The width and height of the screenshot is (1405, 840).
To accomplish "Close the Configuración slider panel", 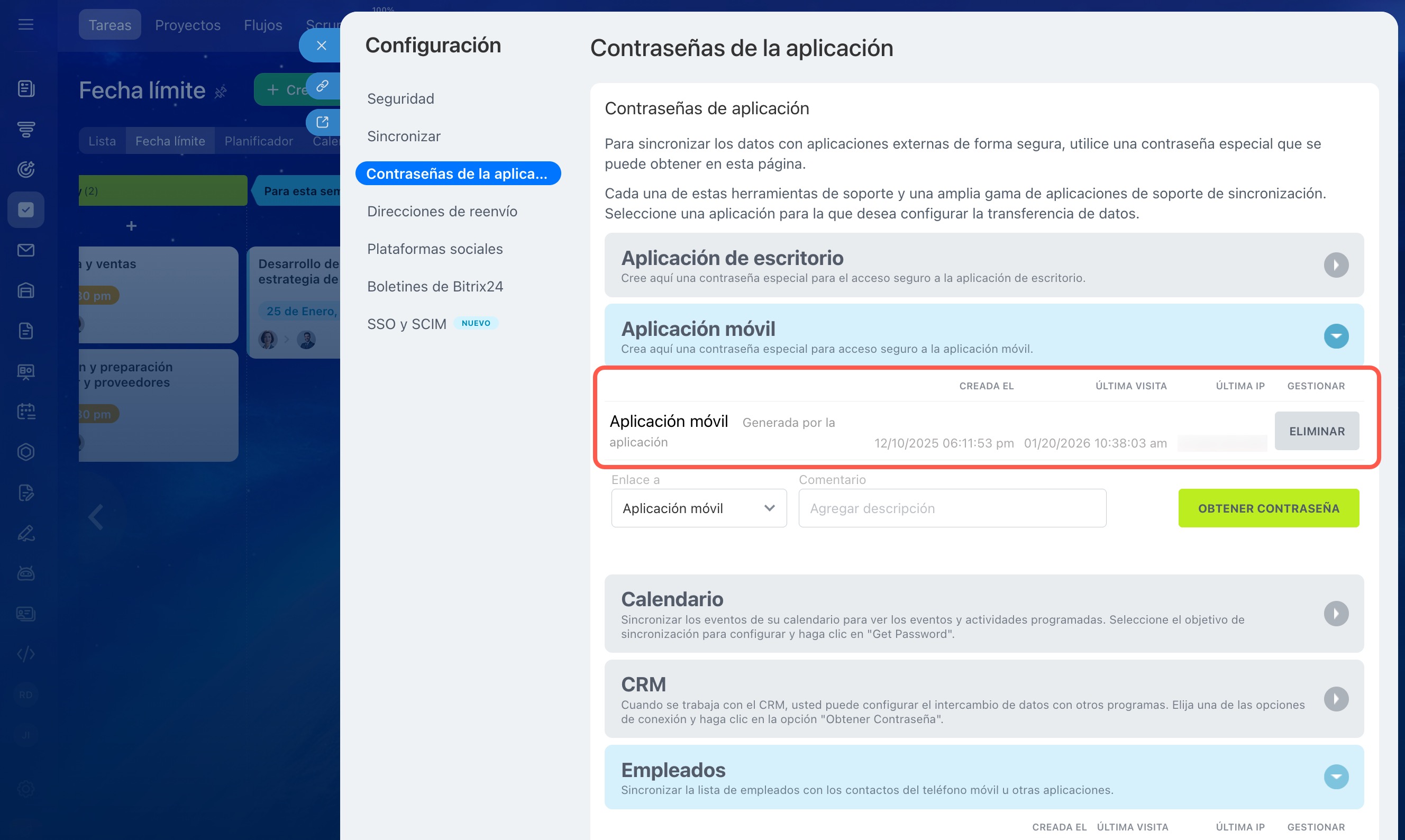I will (321, 46).
